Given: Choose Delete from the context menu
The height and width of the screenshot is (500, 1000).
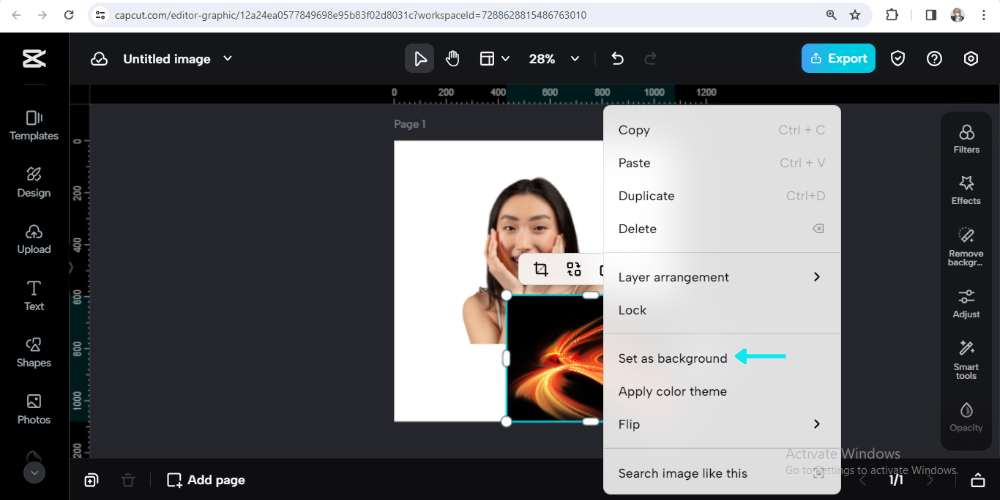Looking at the screenshot, I should point(721,229).
